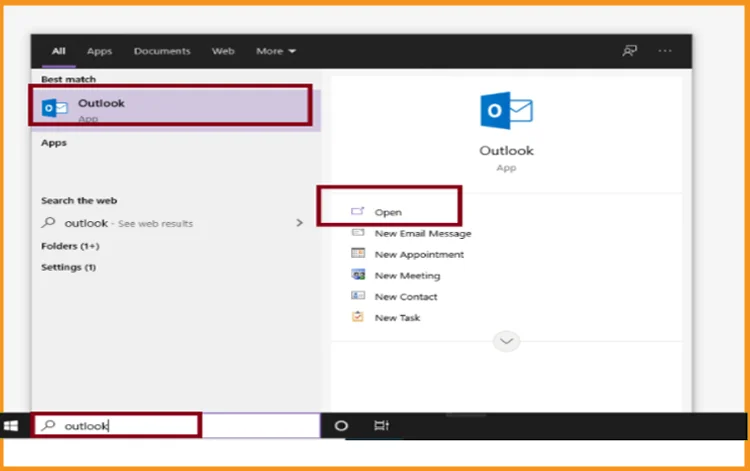750x471 pixels.
Task: Click the magnifier icon beside outlook web result
Action: click(x=49, y=222)
